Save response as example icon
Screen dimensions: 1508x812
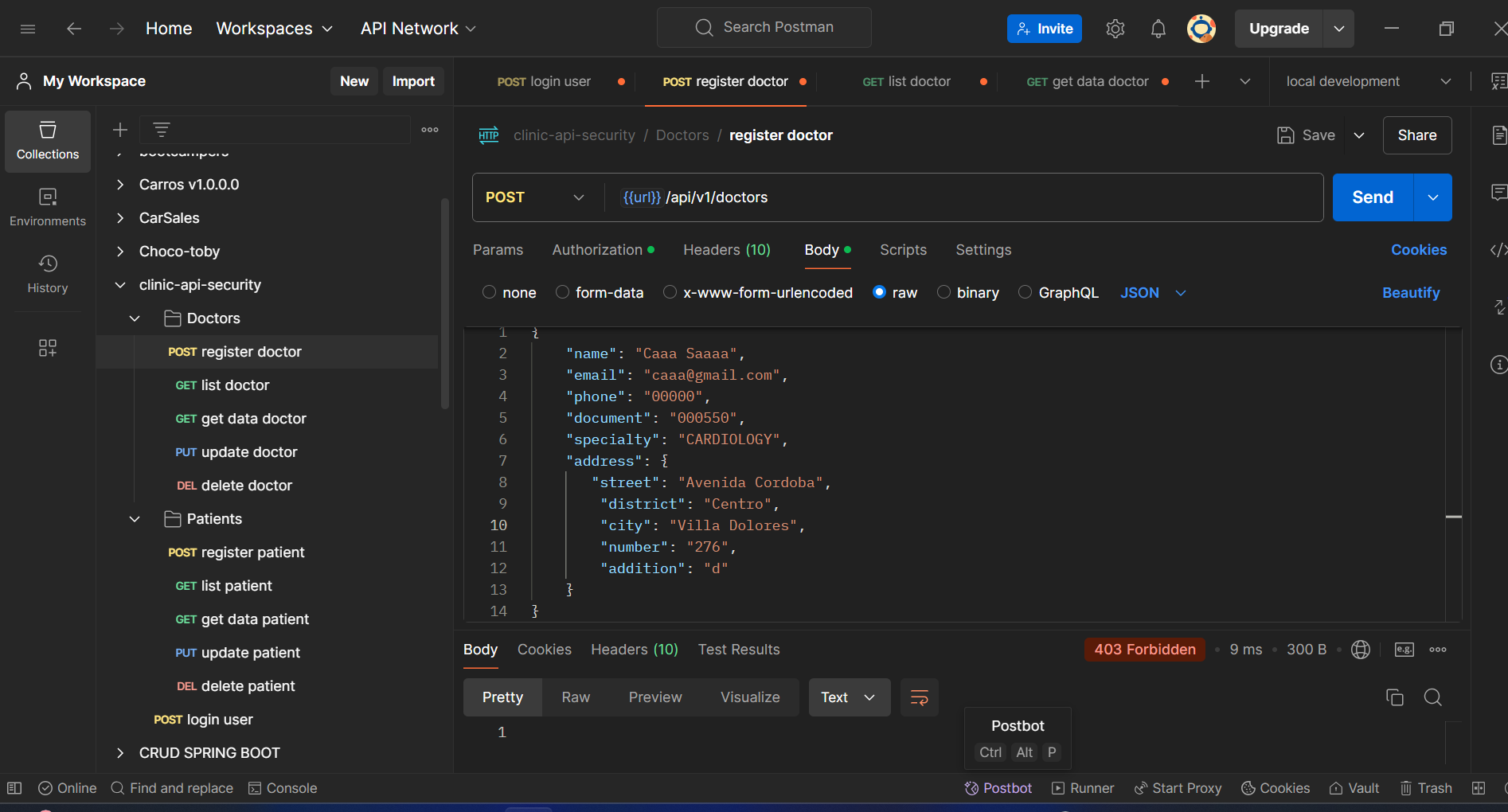[1404, 650]
